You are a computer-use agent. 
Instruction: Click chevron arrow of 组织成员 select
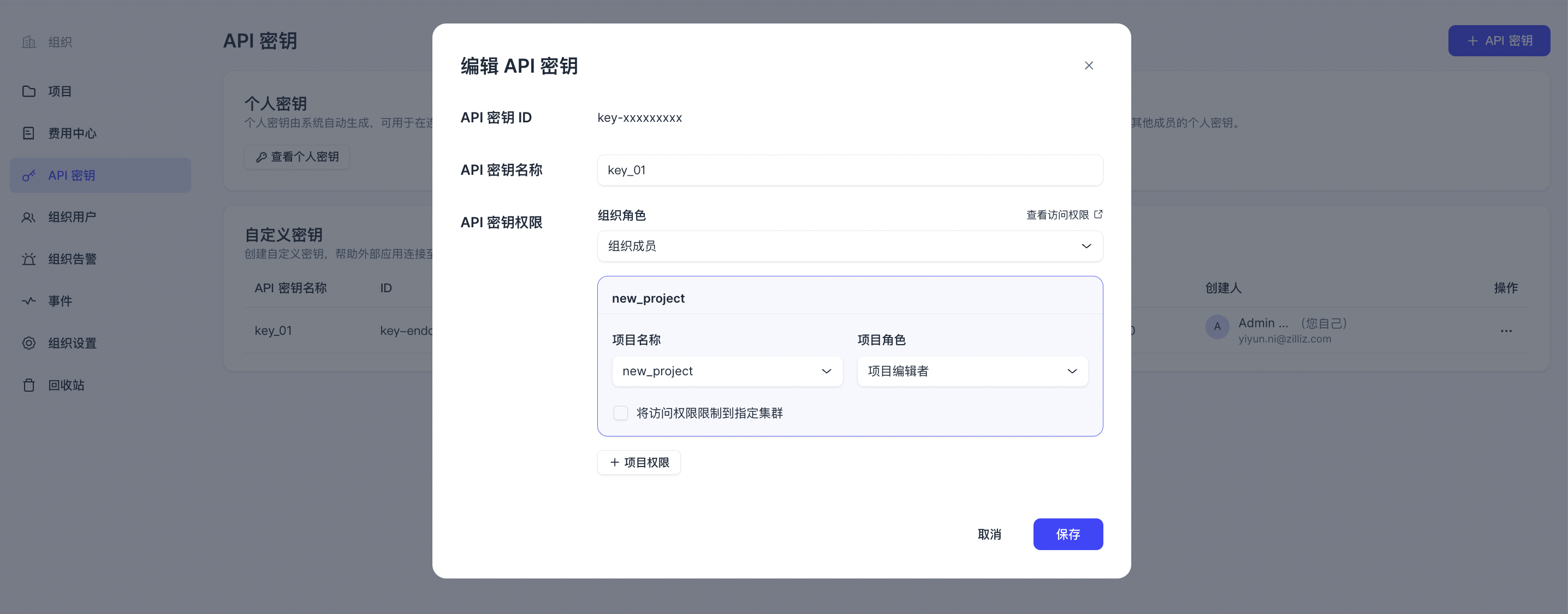[x=1086, y=246]
